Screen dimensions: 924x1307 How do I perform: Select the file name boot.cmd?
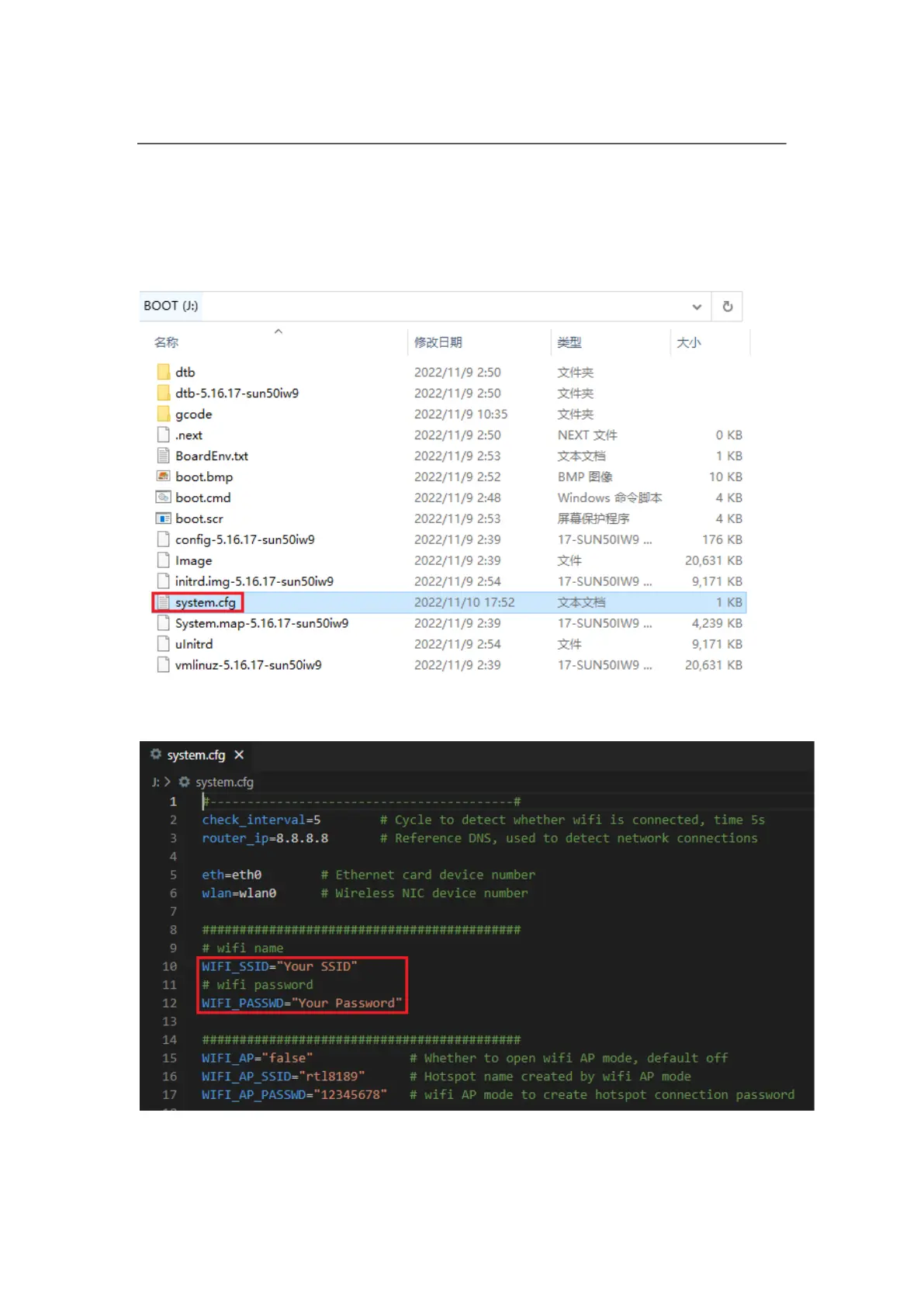pyautogui.click(x=202, y=498)
